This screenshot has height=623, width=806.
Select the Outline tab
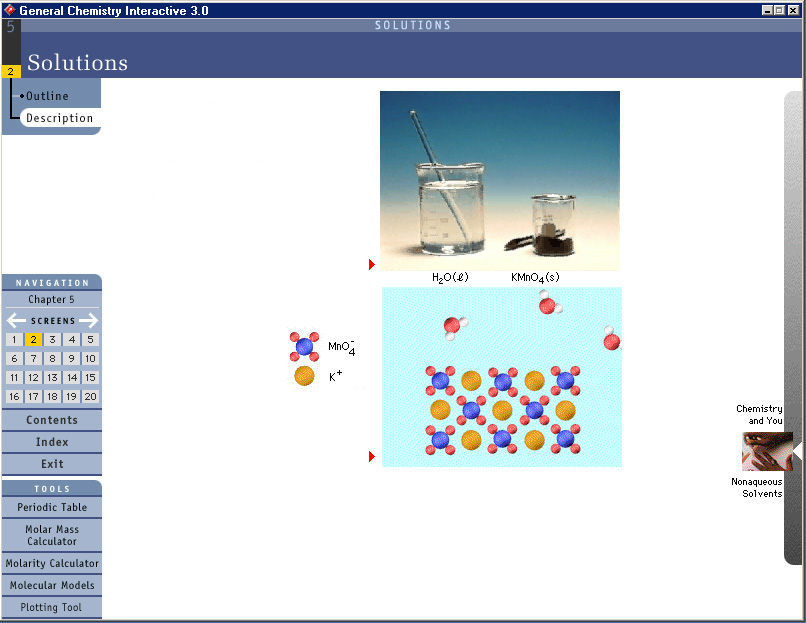pos(47,96)
